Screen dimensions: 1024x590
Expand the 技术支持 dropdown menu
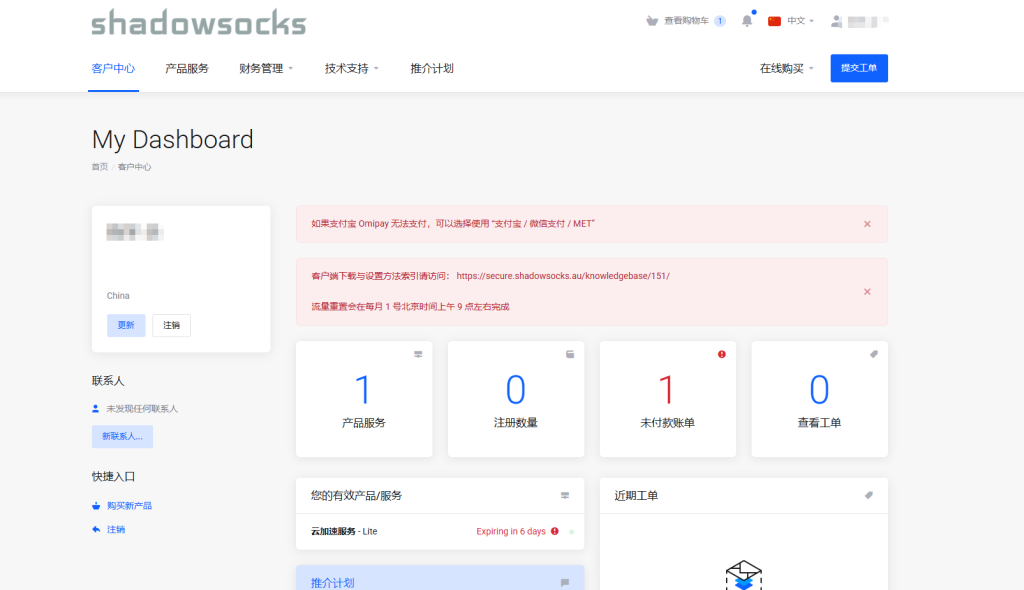(351, 69)
